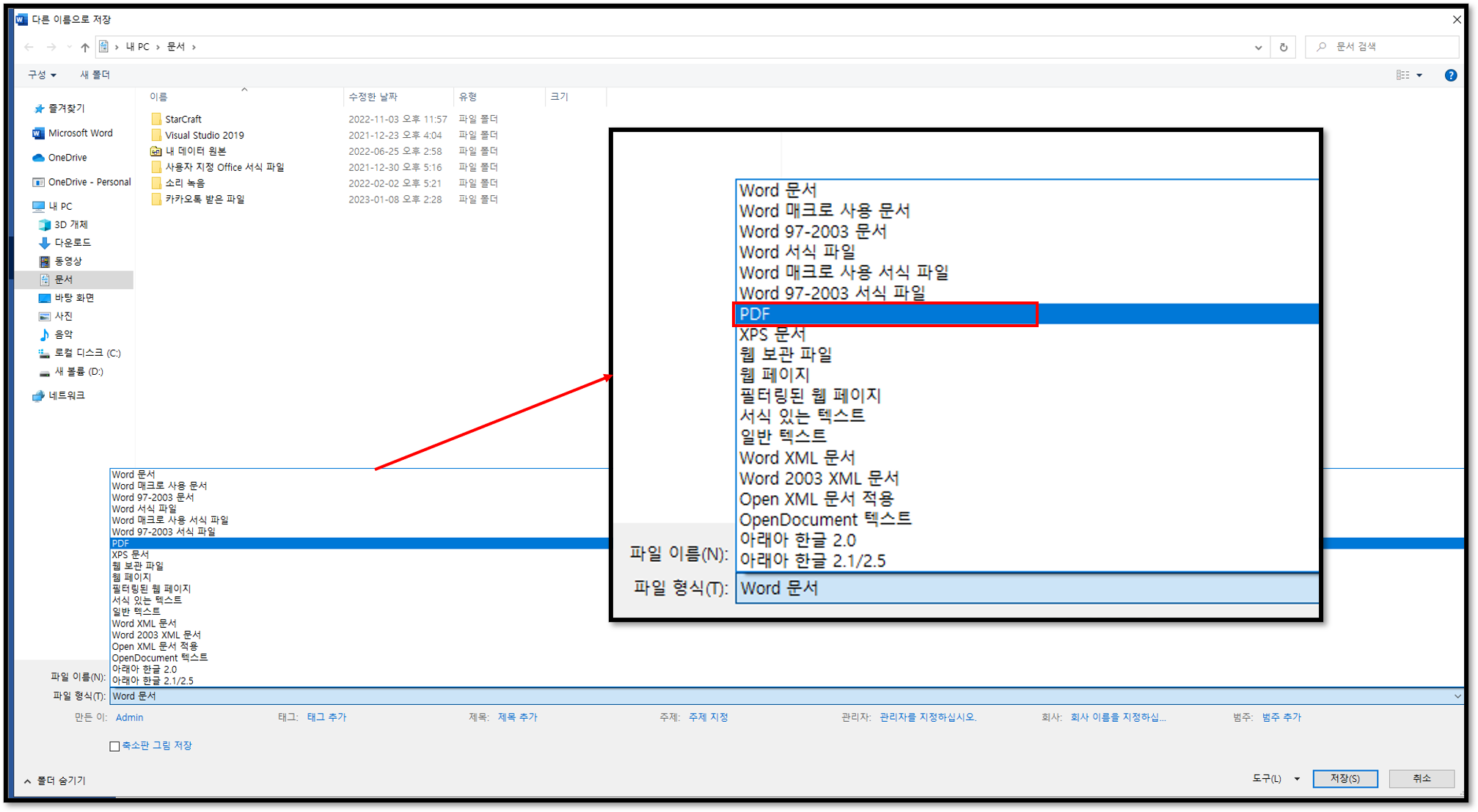Image resolution: width=1478 pixels, height=812 pixels.
Task: Open the recent locations dropdown arrow
Action: 69,47
